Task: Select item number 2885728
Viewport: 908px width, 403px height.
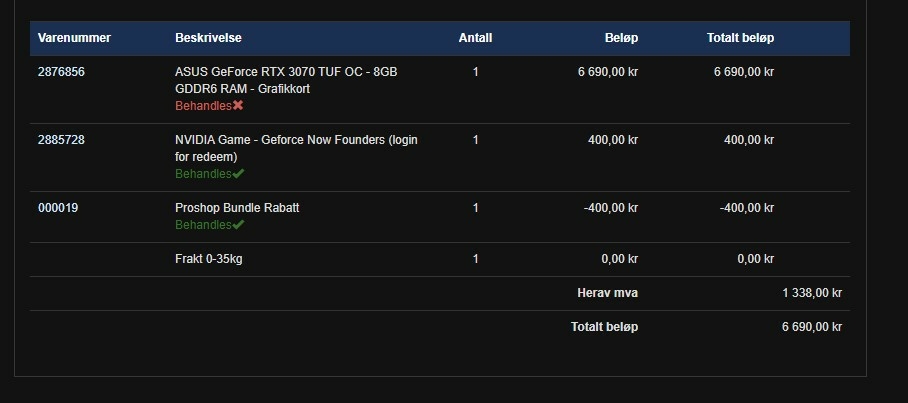Action: (x=61, y=140)
